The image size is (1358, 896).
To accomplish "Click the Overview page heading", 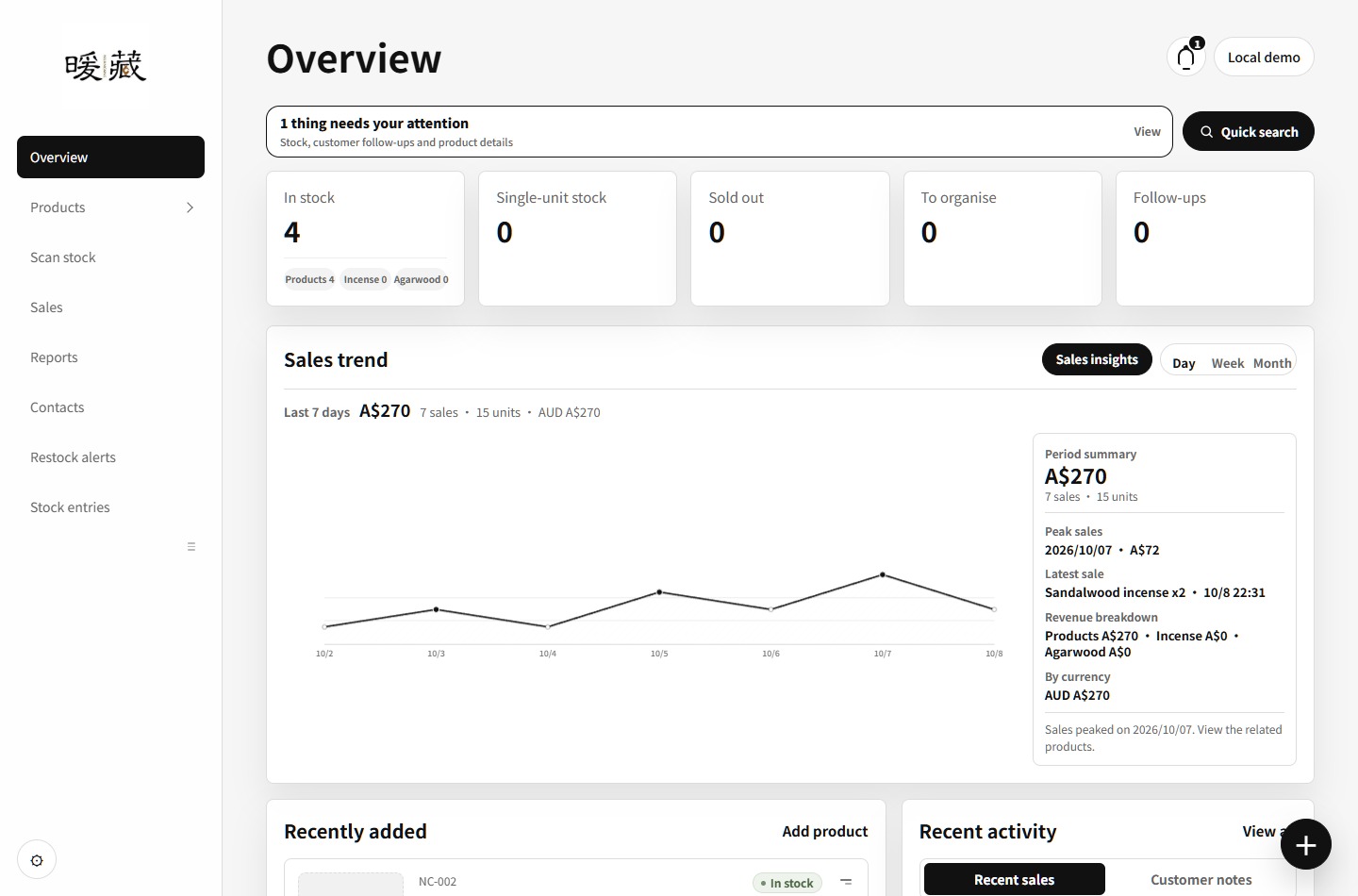I will 354,58.
